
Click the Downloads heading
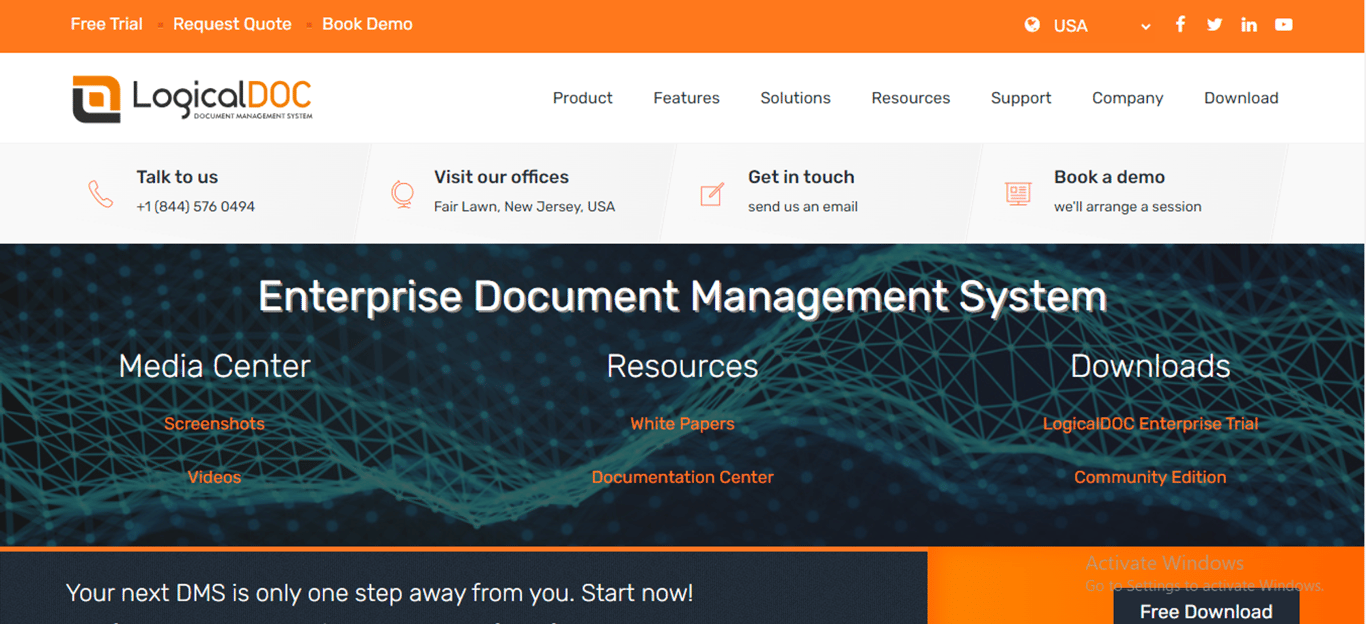click(1150, 366)
